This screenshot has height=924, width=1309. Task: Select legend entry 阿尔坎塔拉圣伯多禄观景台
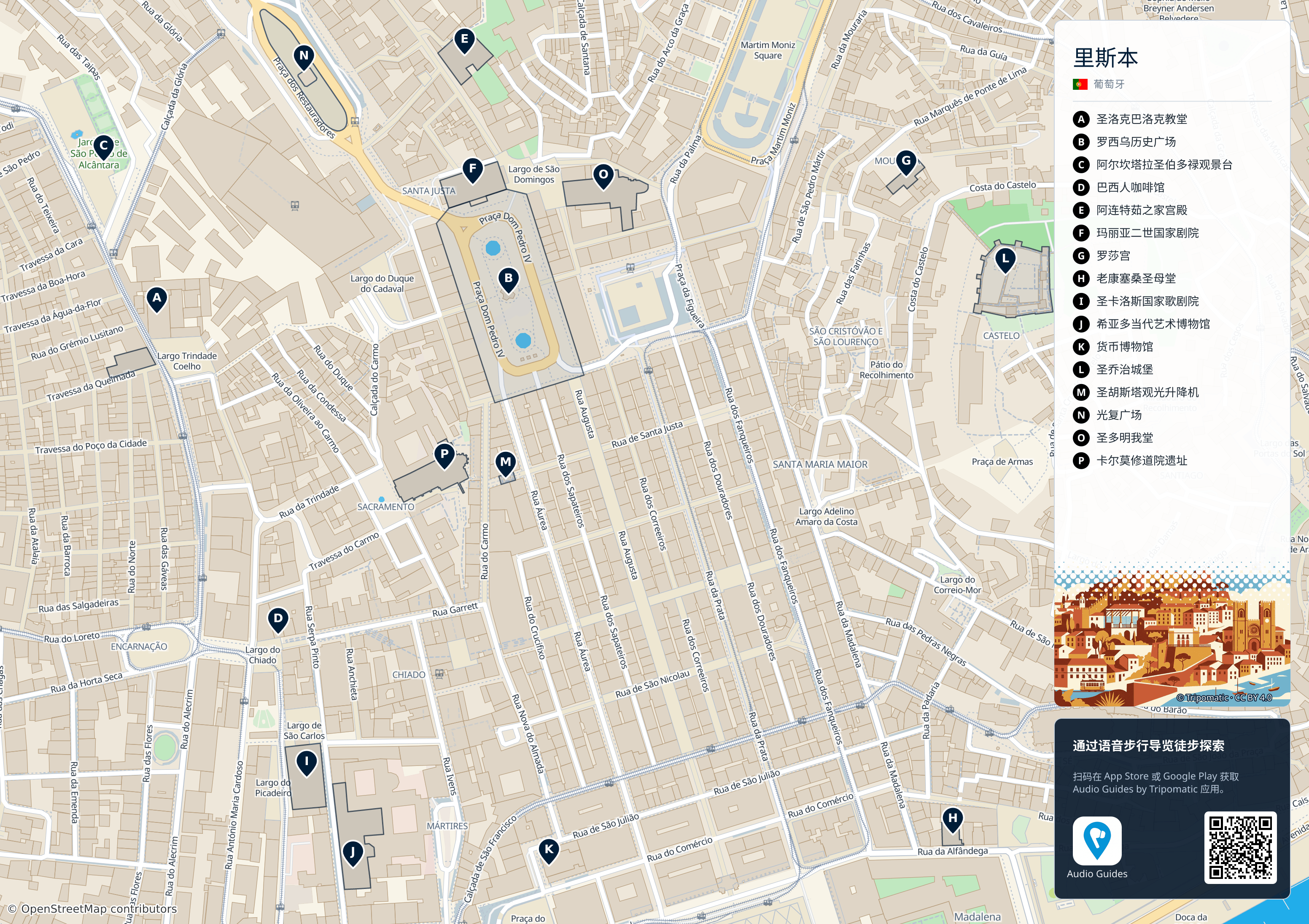pos(1164,165)
